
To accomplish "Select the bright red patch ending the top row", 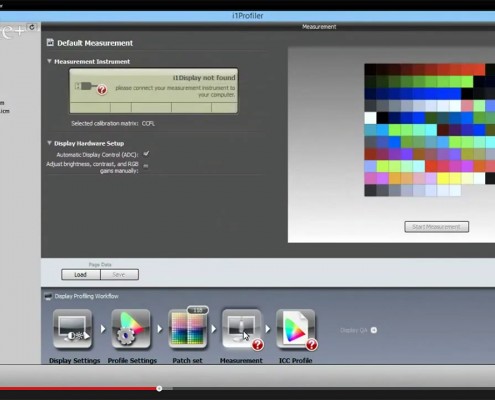I will point(479,69).
